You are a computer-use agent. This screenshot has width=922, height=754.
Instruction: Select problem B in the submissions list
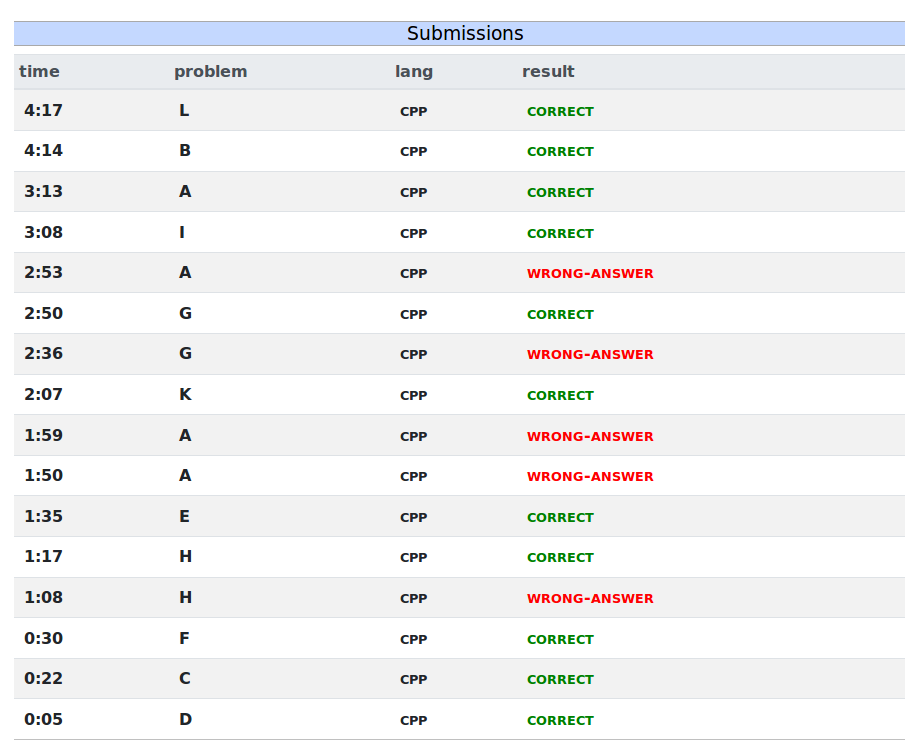click(x=185, y=151)
